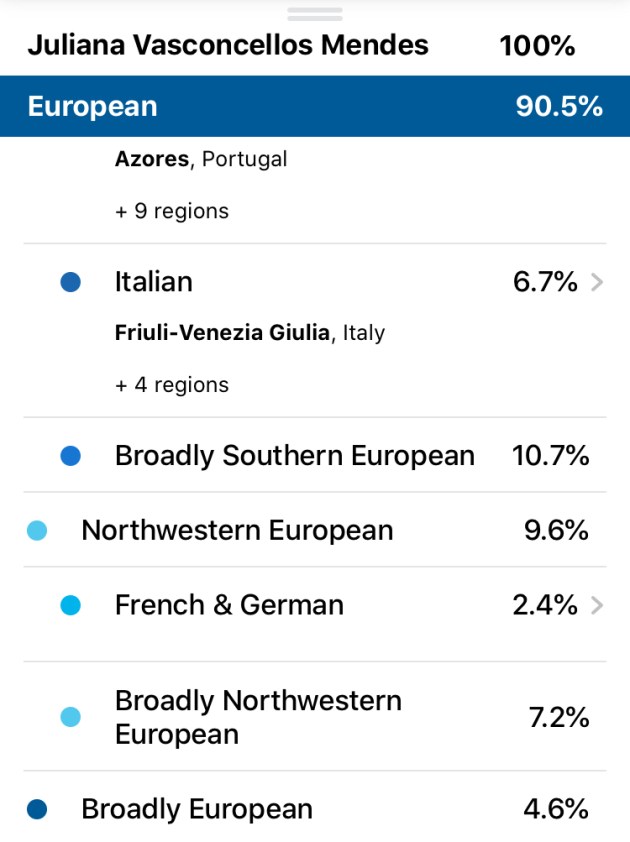Expand Italian details with the chevron arrow
This screenshot has width=630, height=842.
pos(597,283)
